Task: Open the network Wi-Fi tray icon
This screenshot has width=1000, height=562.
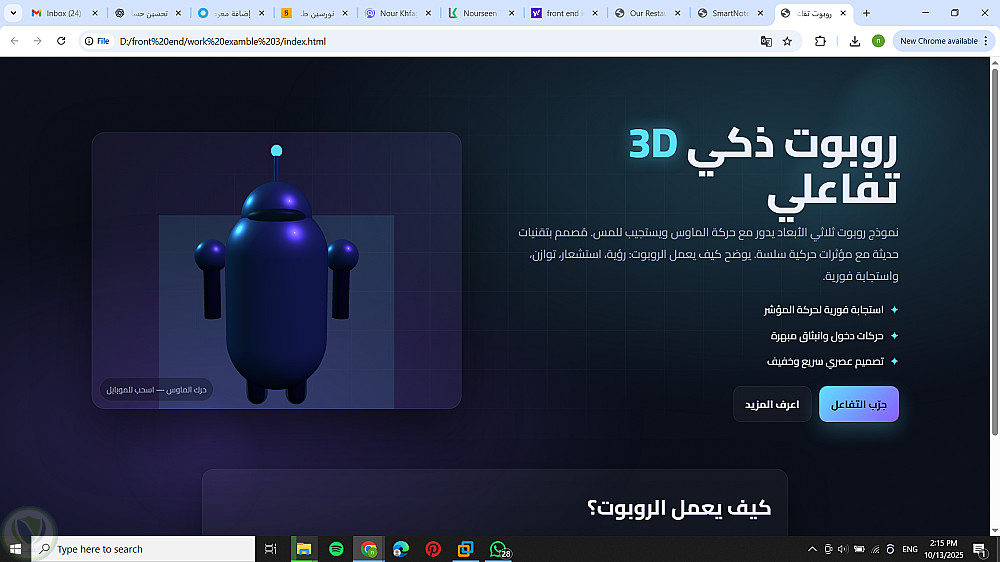Action: pos(875,549)
